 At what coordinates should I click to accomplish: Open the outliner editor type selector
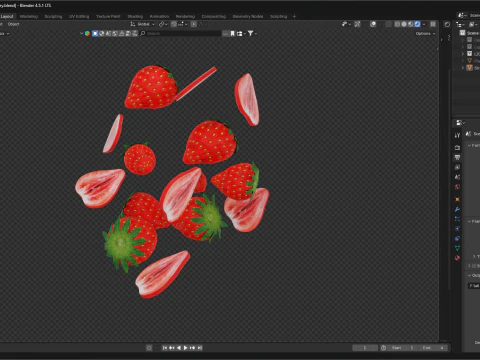click(x=460, y=24)
